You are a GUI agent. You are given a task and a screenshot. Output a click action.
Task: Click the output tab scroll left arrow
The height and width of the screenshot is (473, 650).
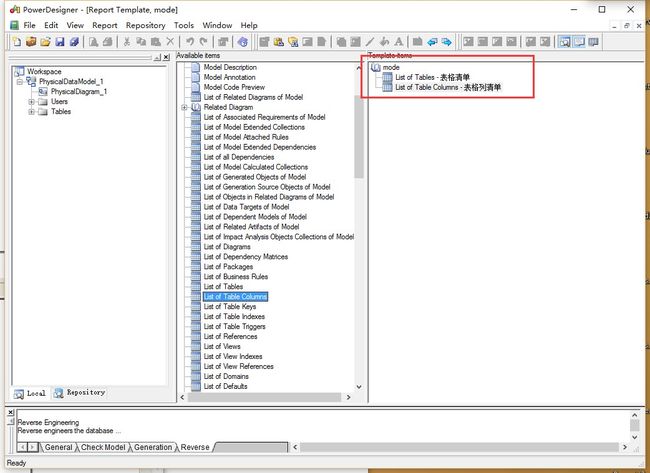(23, 447)
